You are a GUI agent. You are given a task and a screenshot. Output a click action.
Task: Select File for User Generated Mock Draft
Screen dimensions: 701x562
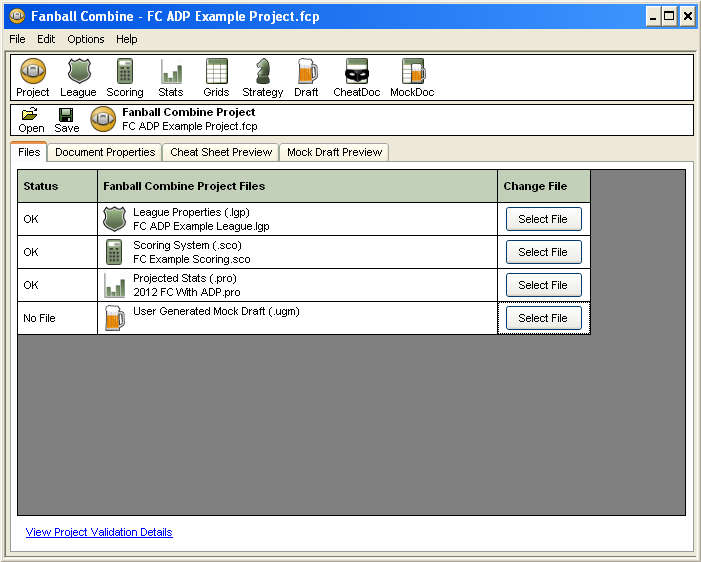[543, 318]
